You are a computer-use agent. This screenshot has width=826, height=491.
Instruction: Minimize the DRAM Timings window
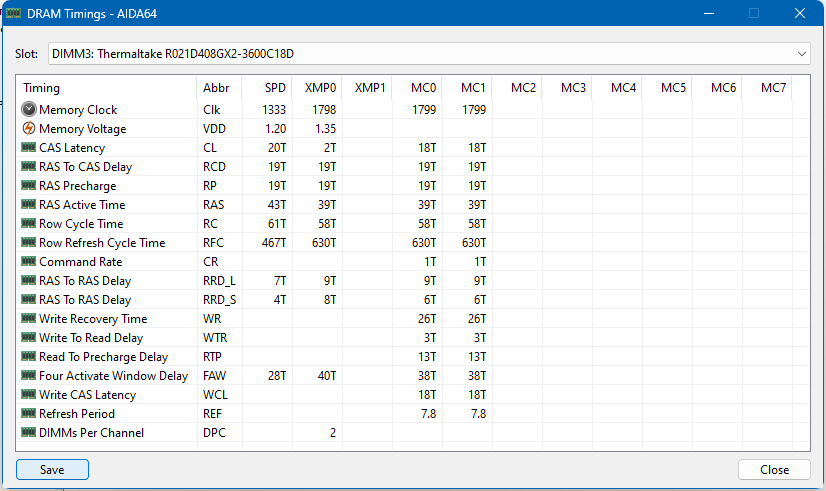(709, 13)
